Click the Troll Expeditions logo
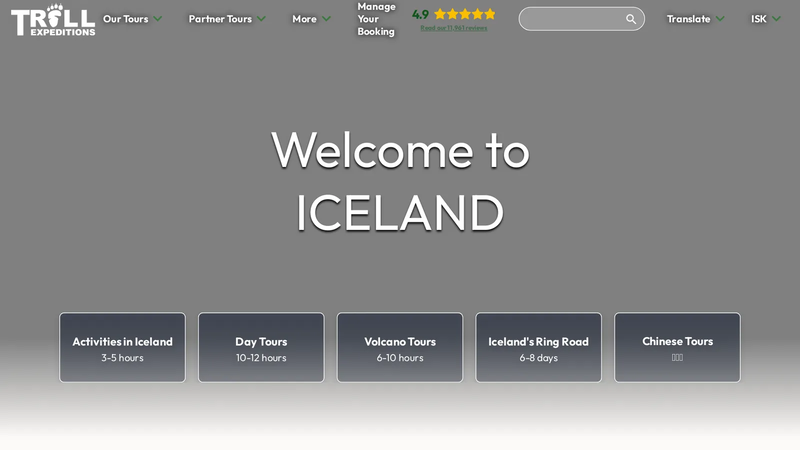 (53, 20)
